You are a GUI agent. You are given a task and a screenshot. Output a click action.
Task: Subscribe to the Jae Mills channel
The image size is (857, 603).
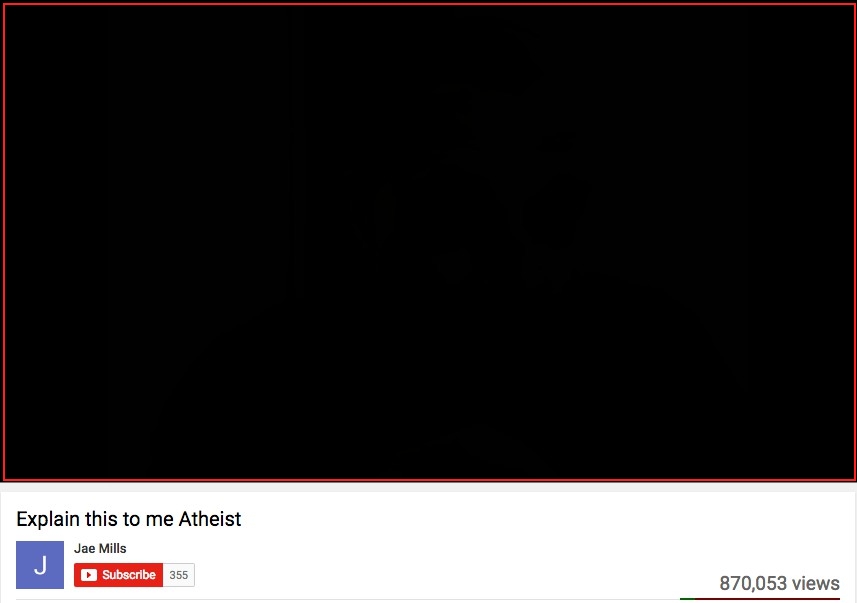click(x=119, y=575)
